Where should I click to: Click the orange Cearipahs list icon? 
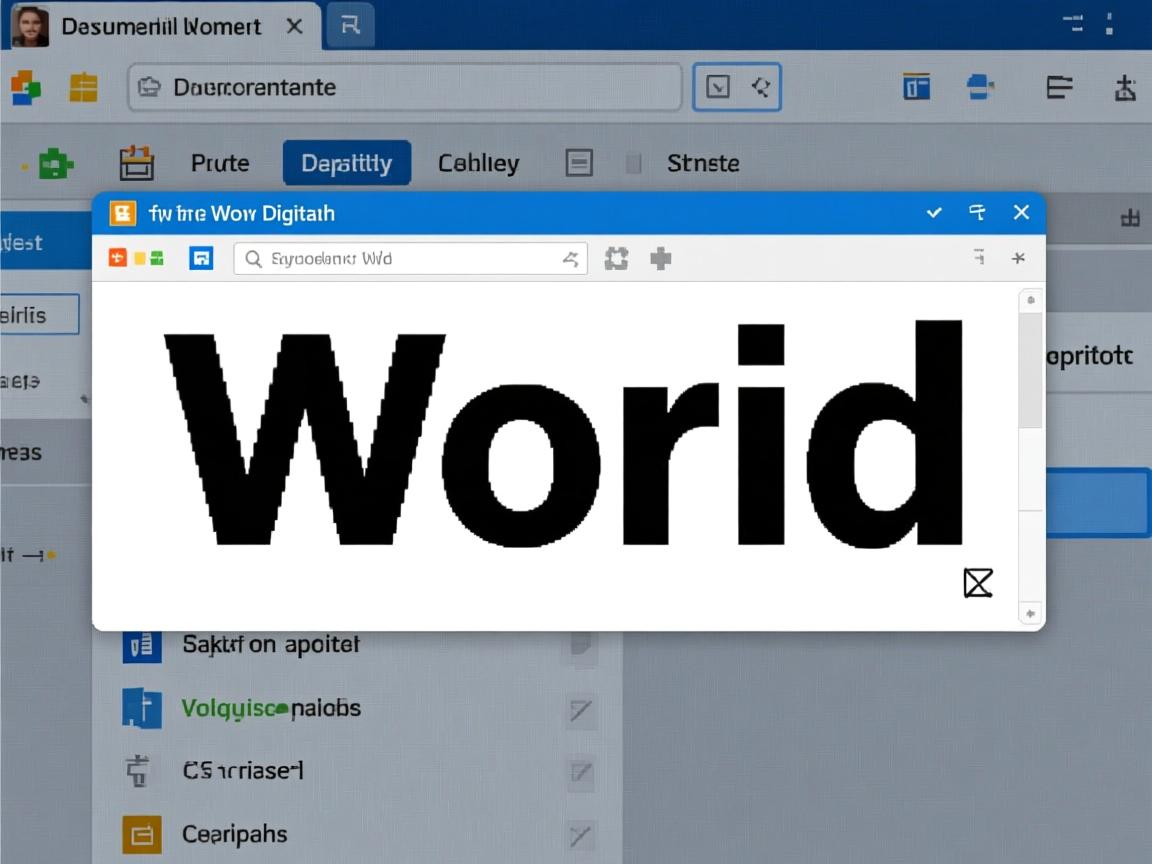(x=141, y=834)
